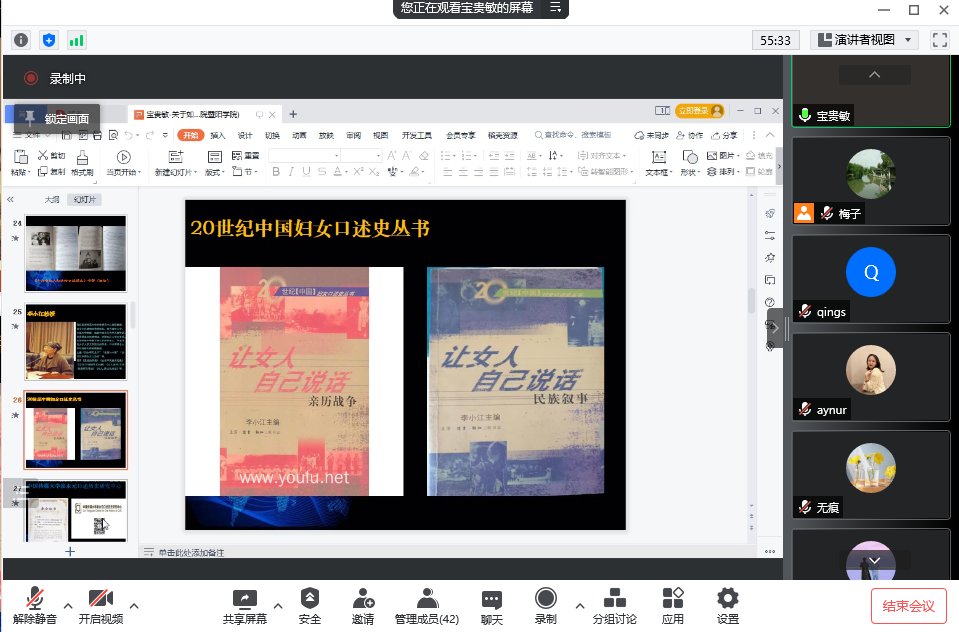This screenshot has height=632, width=959.
Task: Click the red 结束会议 button
Action: click(x=909, y=606)
